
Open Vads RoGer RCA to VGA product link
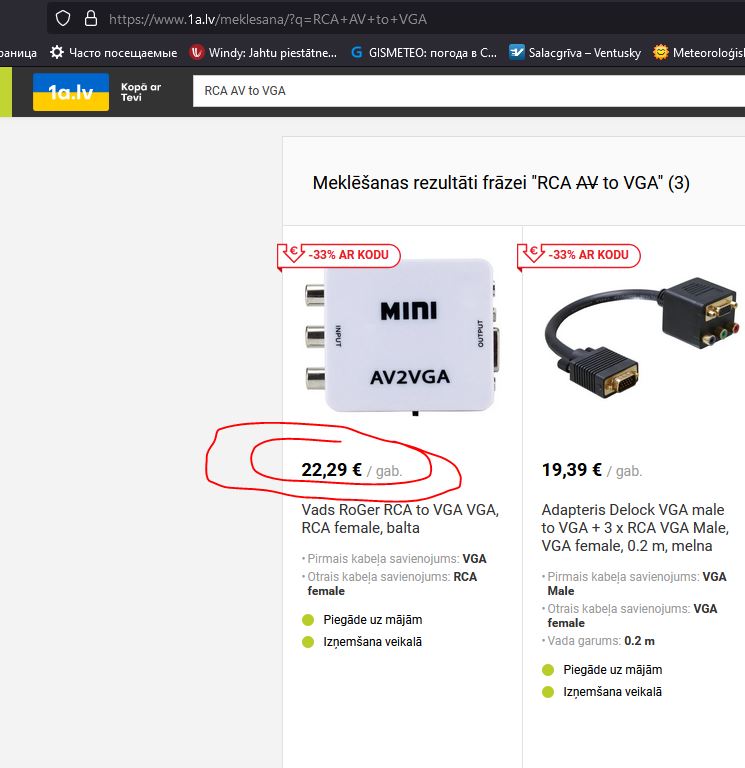pos(400,519)
